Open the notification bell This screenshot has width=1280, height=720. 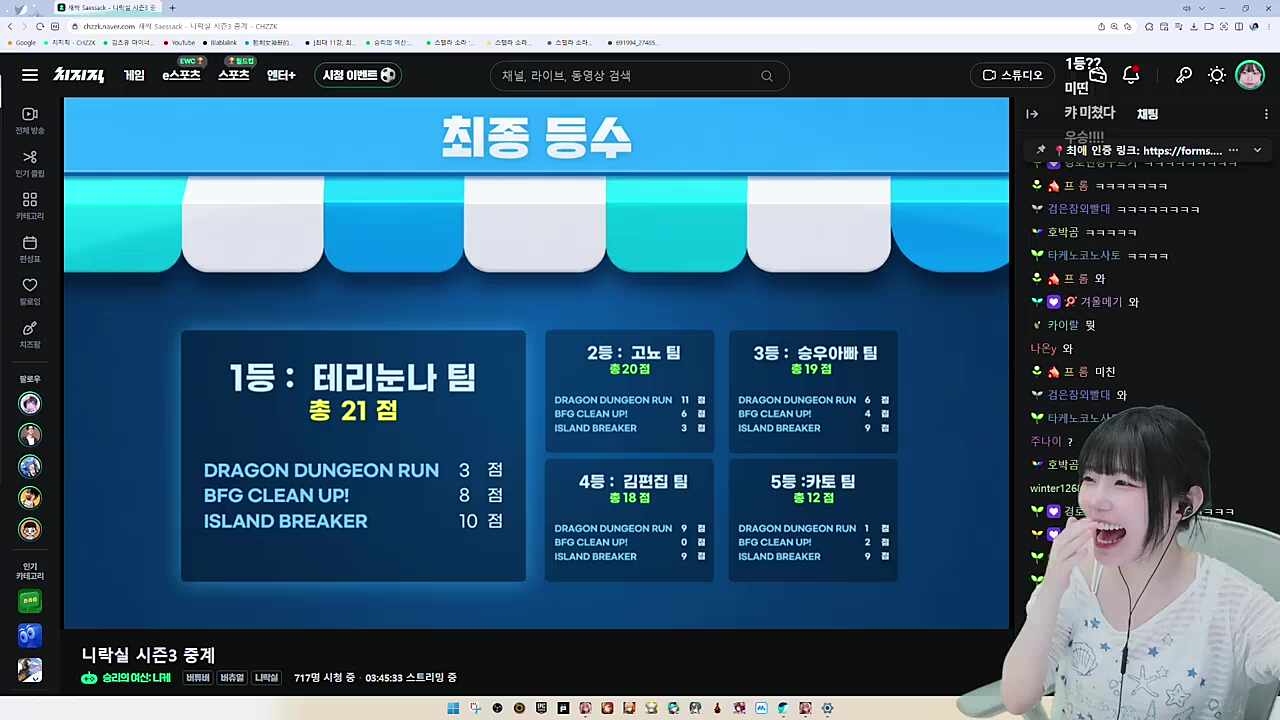[1131, 75]
